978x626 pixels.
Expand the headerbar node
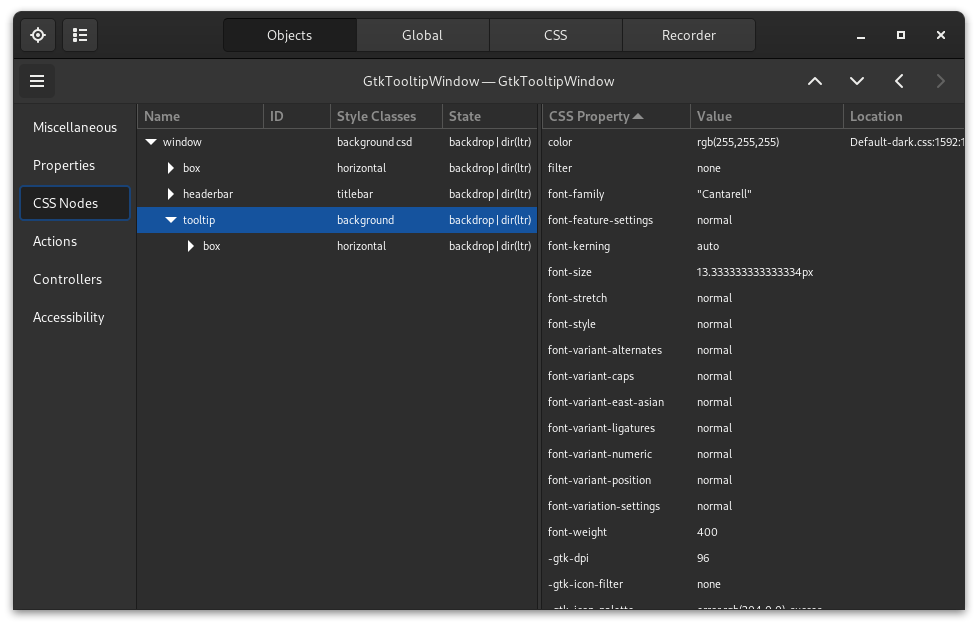[x=171, y=195]
